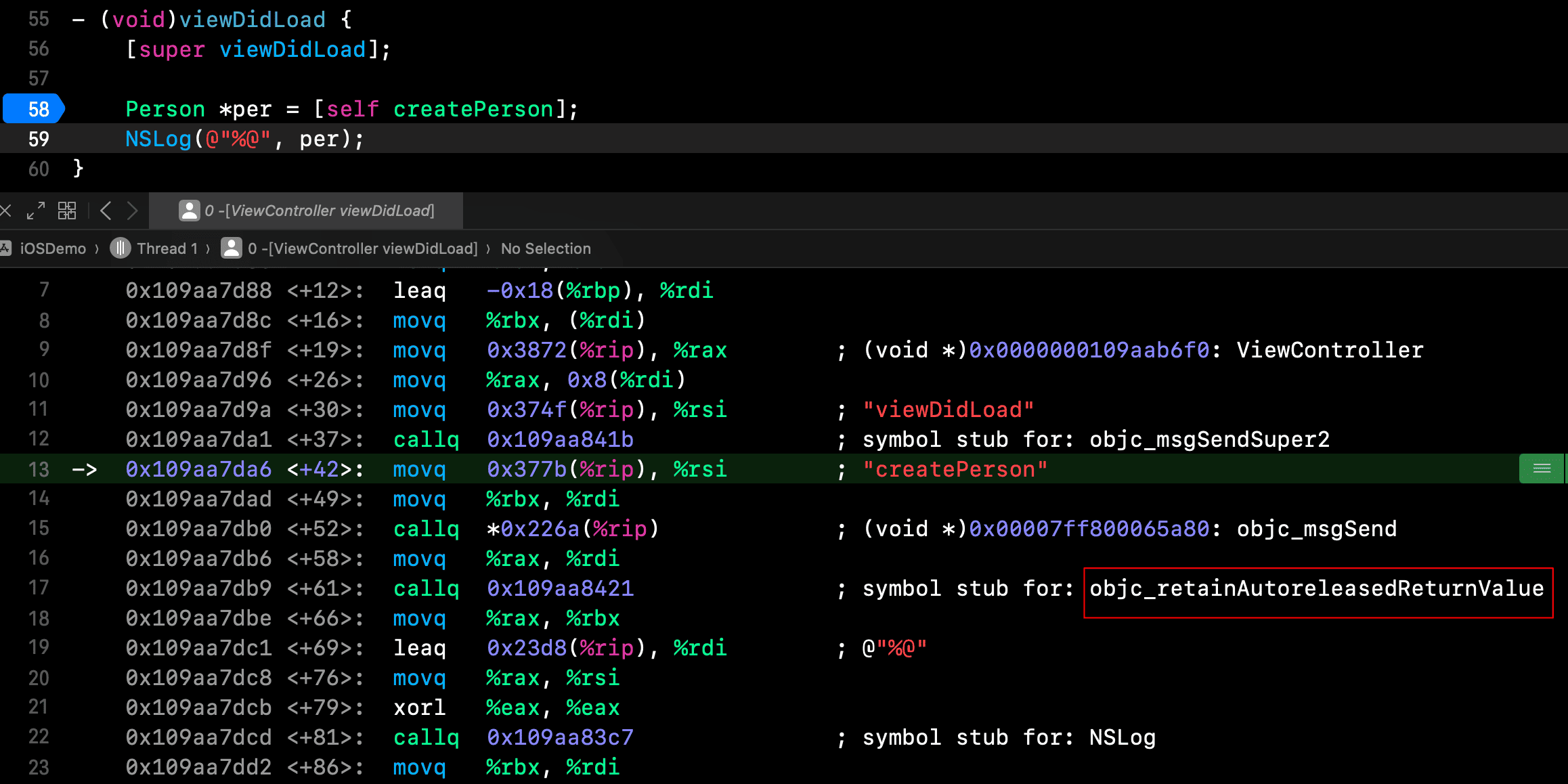The image size is (1568, 784).
Task: Open the No Selection jump bar menu
Action: pos(546,248)
